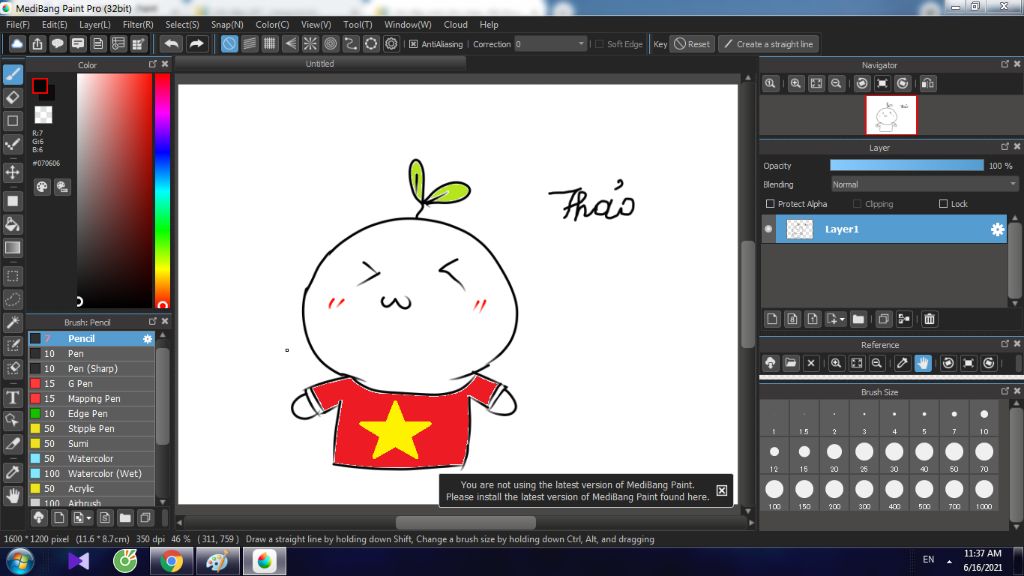Expand add-brush dropdown in brush panel

(88, 519)
